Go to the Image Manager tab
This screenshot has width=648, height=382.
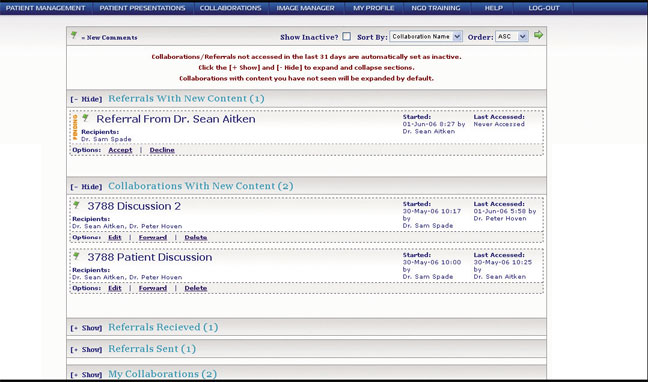tap(305, 8)
